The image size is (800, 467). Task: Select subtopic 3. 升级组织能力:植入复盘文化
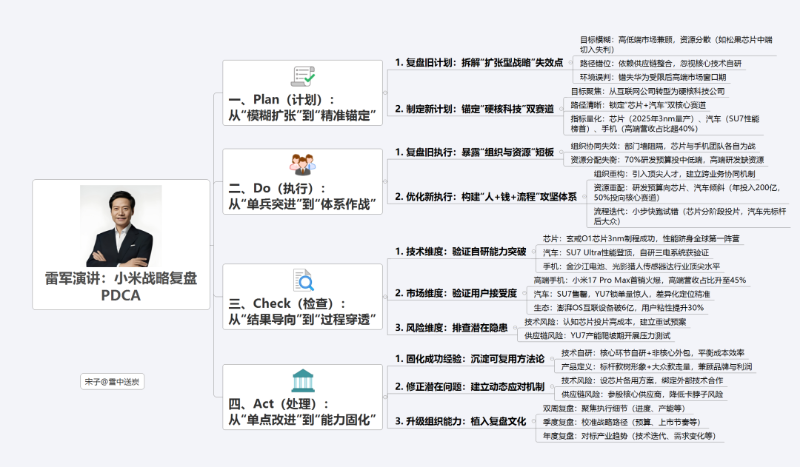(460, 421)
